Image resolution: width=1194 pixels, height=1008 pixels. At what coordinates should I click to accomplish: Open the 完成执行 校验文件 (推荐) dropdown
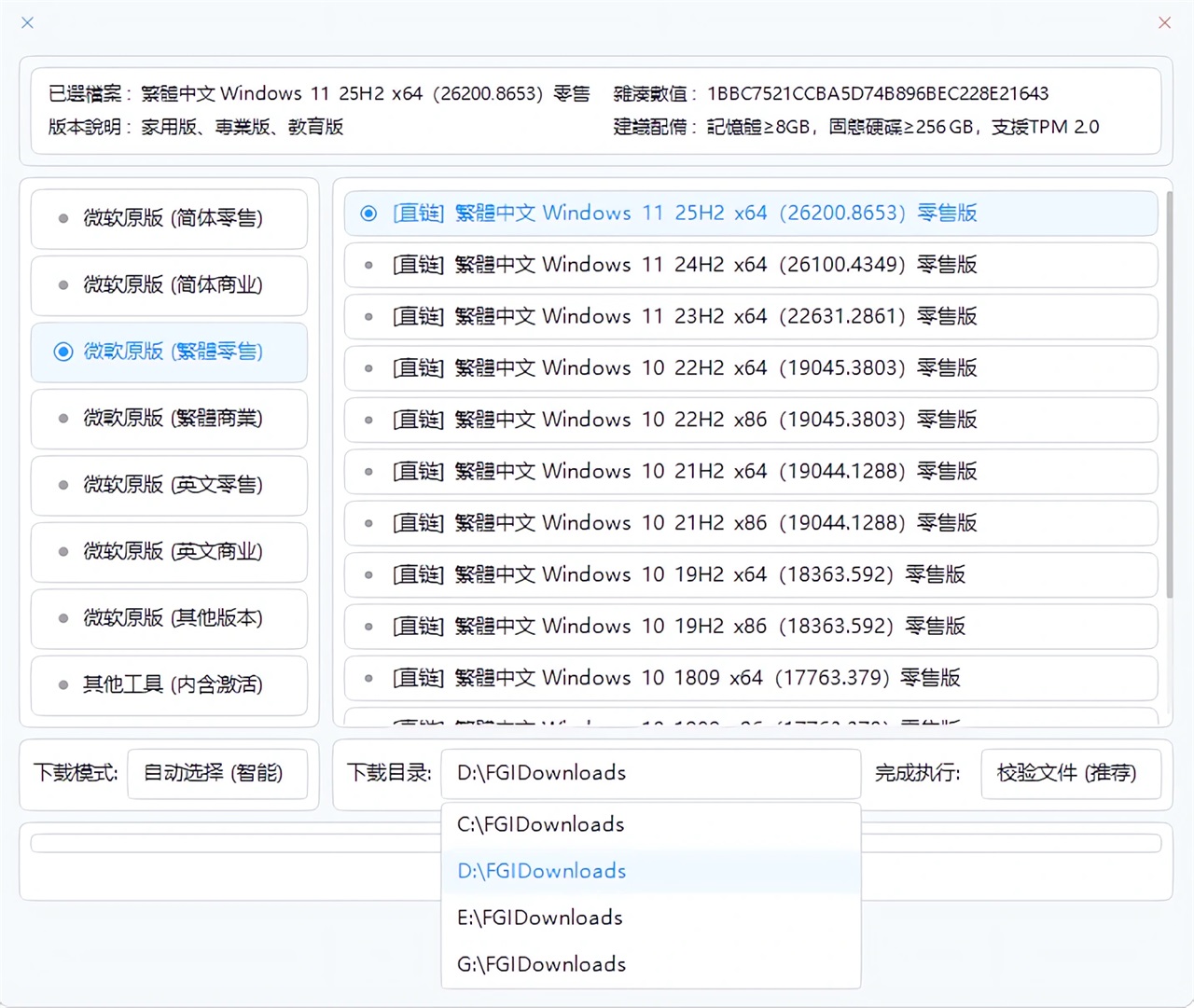[1071, 774]
